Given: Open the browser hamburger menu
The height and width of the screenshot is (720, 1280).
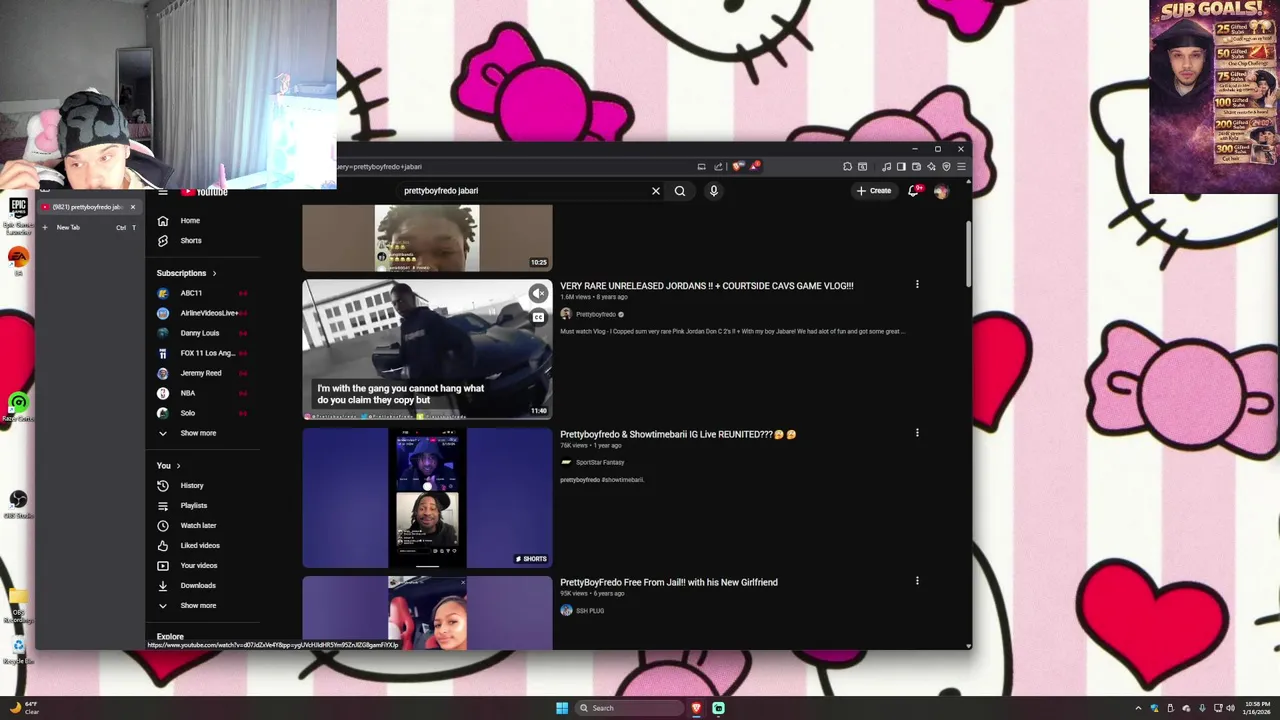Looking at the screenshot, I should [x=961, y=166].
